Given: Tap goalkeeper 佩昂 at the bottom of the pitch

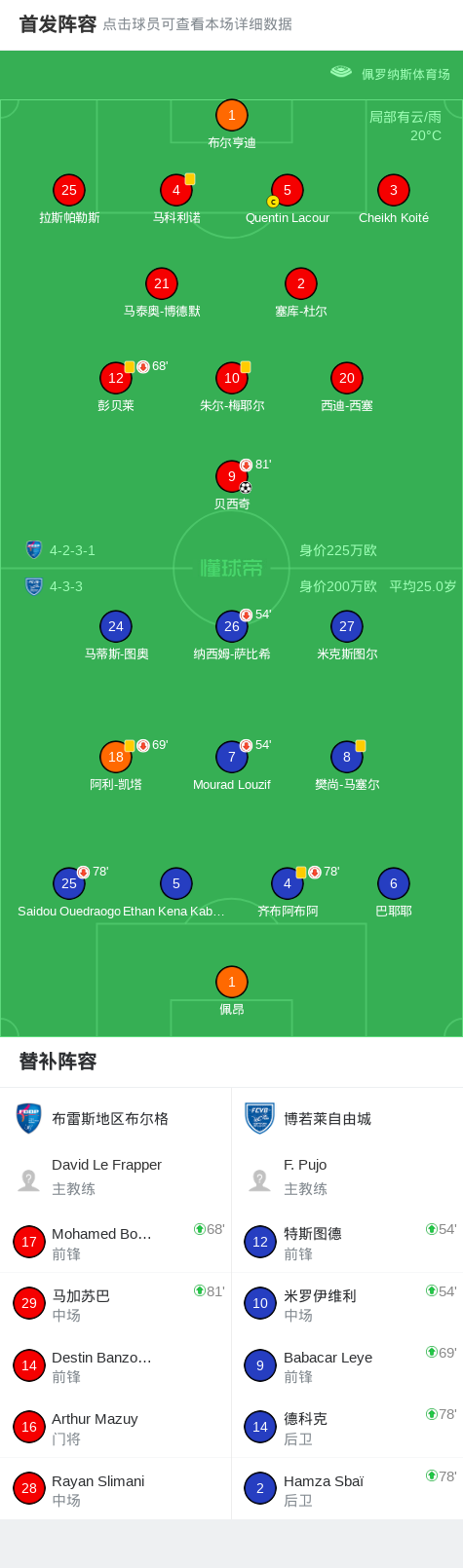Looking at the screenshot, I should (231, 982).
